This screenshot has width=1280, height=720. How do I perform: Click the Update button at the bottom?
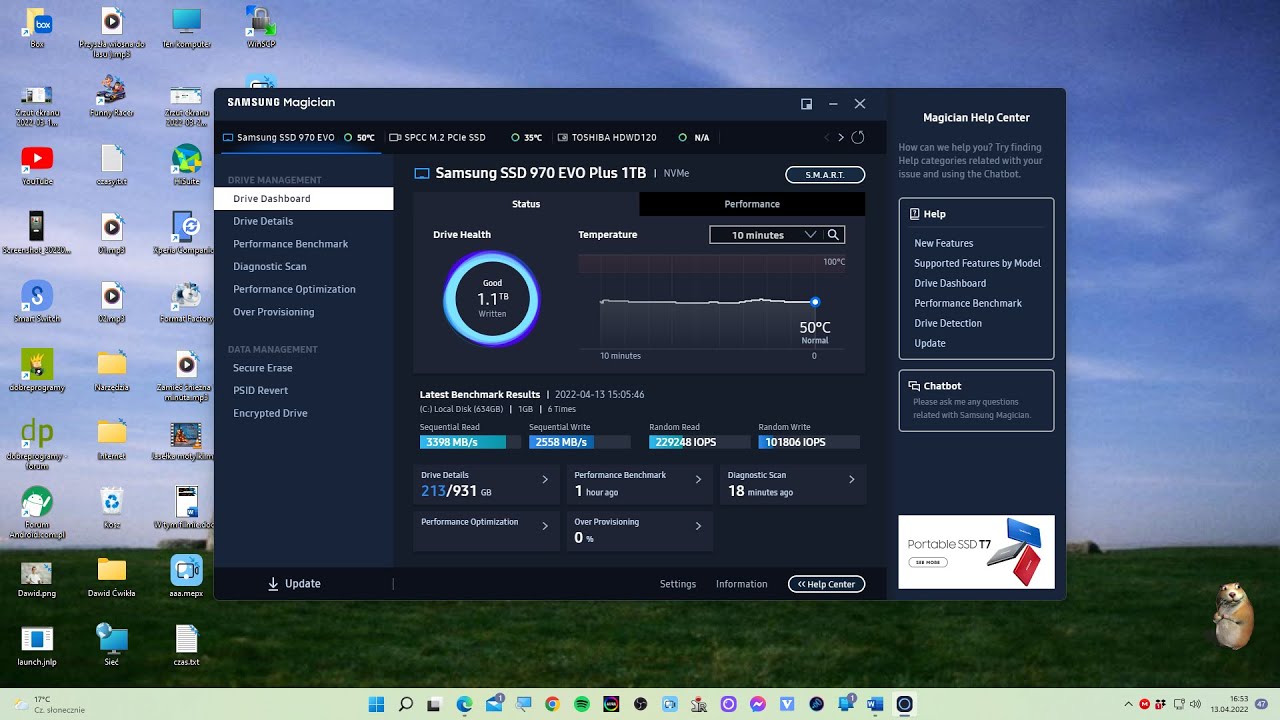click(x=294, y=584)
